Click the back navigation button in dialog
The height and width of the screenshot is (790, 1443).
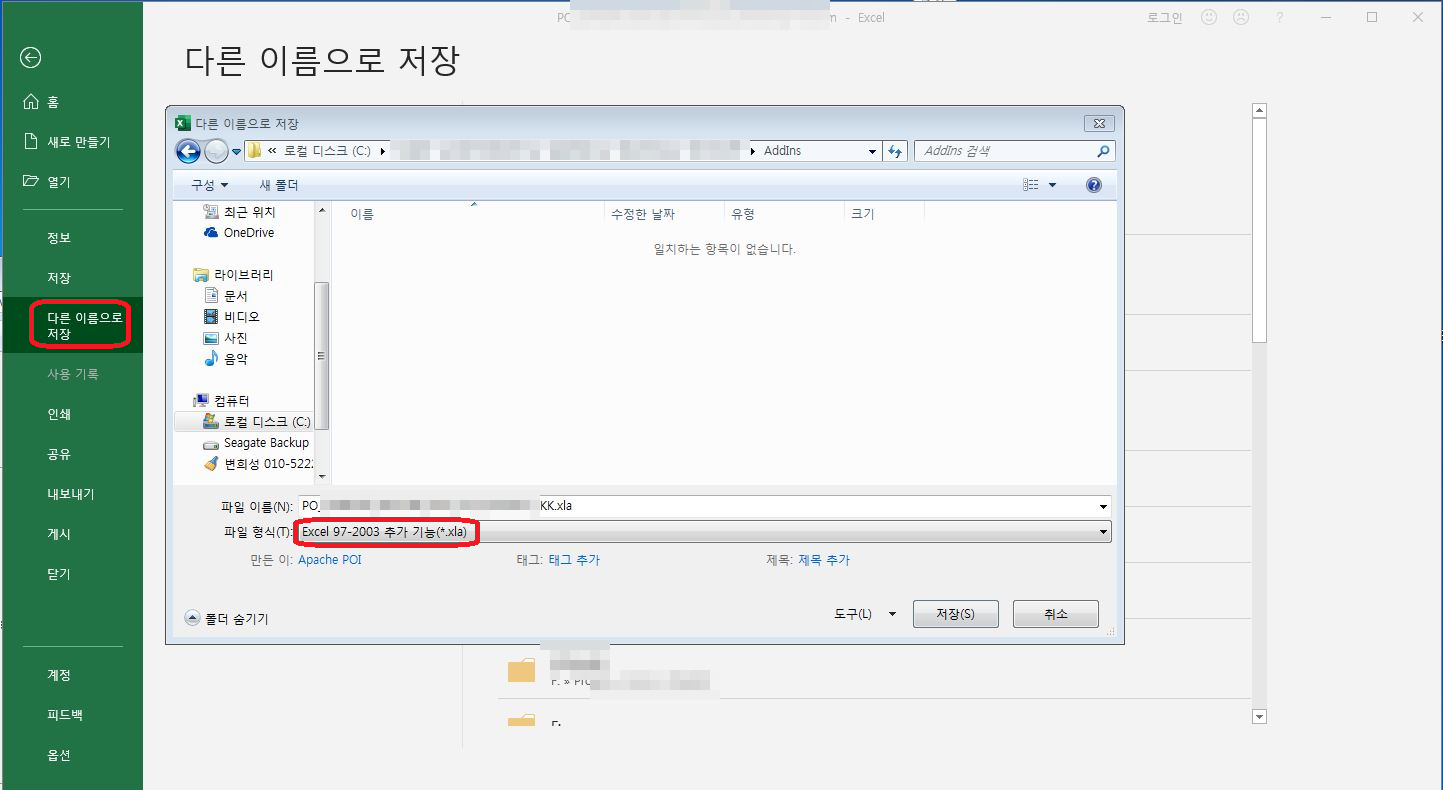point(187,151)
